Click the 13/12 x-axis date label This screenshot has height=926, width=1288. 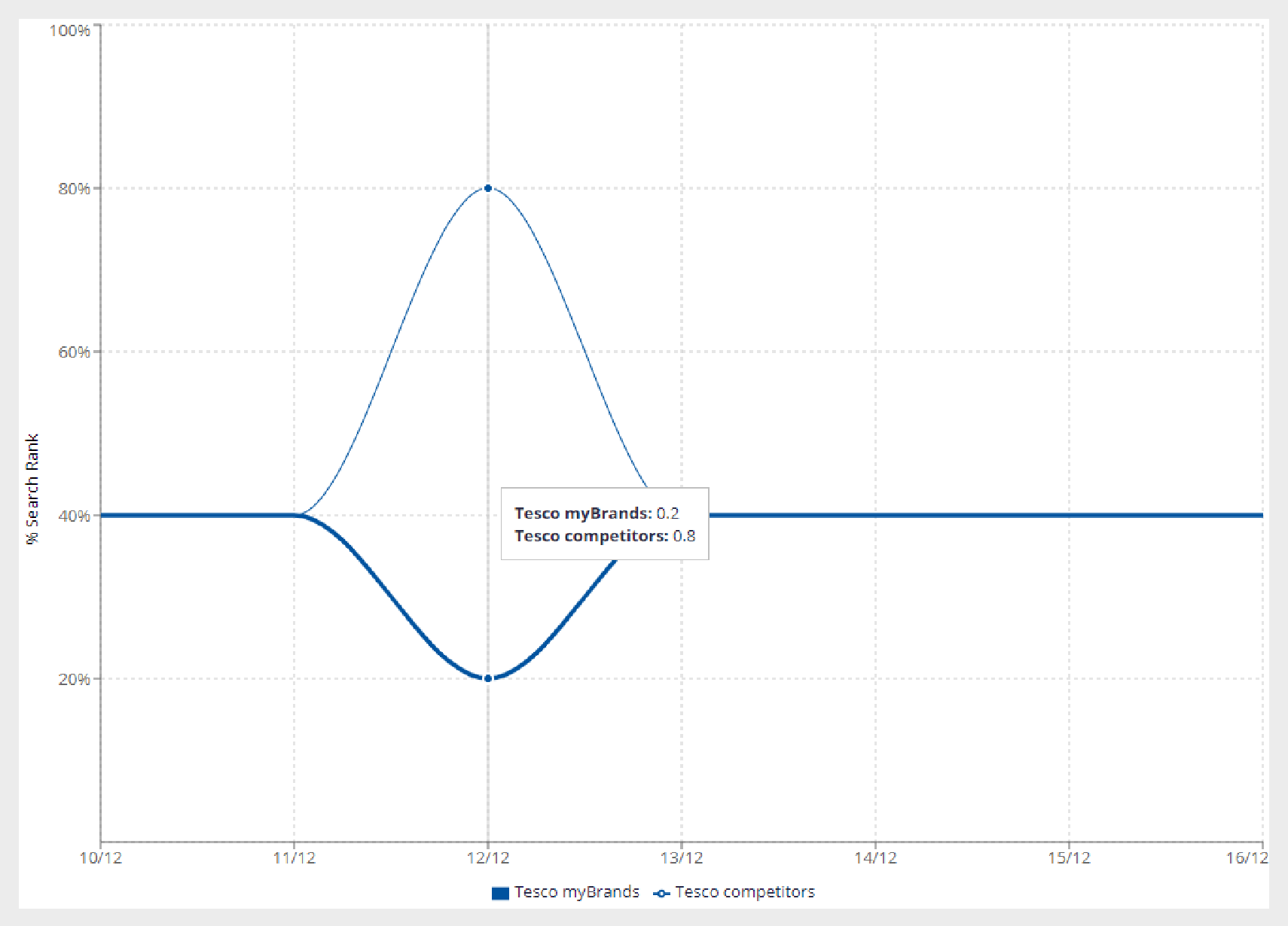point(682,857)
